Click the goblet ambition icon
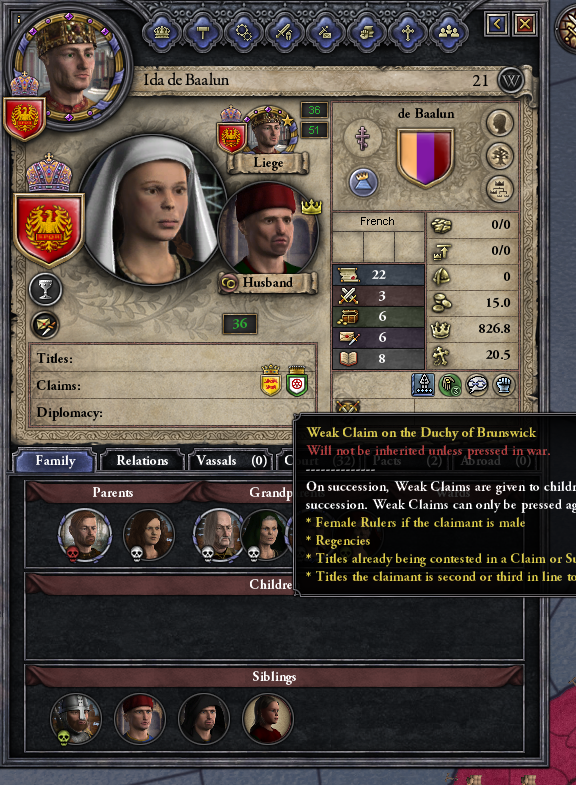The width and height of the screenshot is (576, 785). point(46,289)
